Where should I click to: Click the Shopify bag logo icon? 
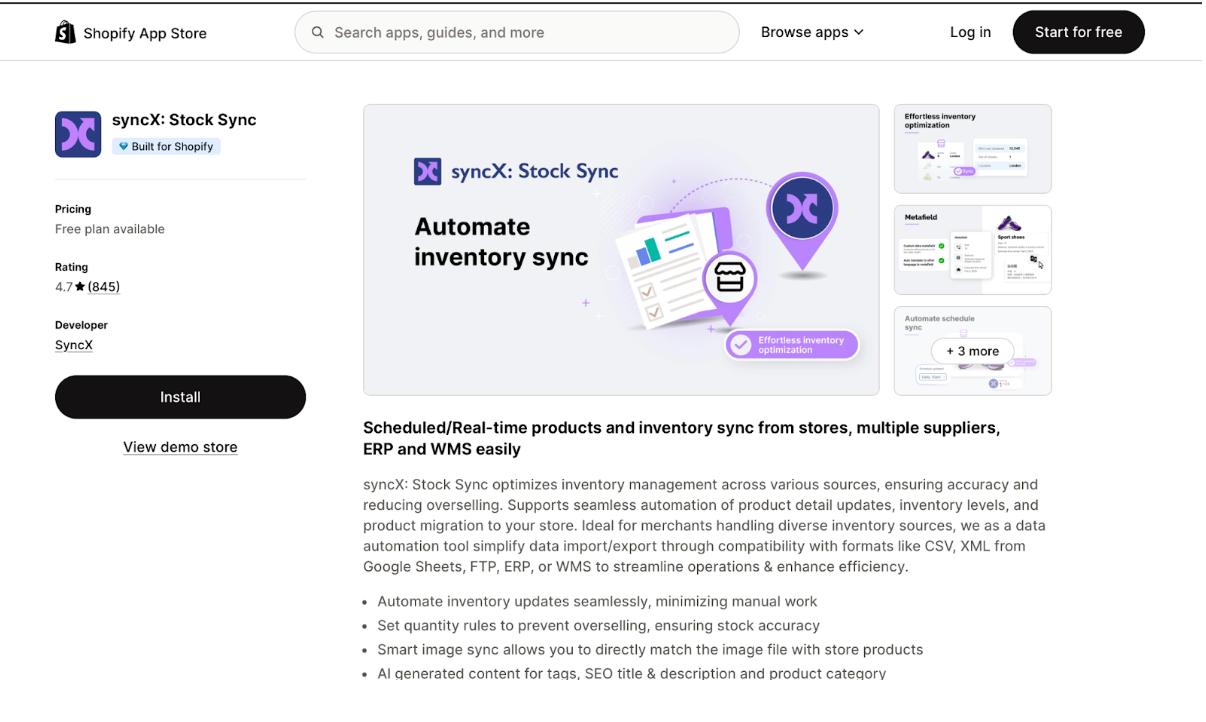pyautogui.click(x=65, y=33)
